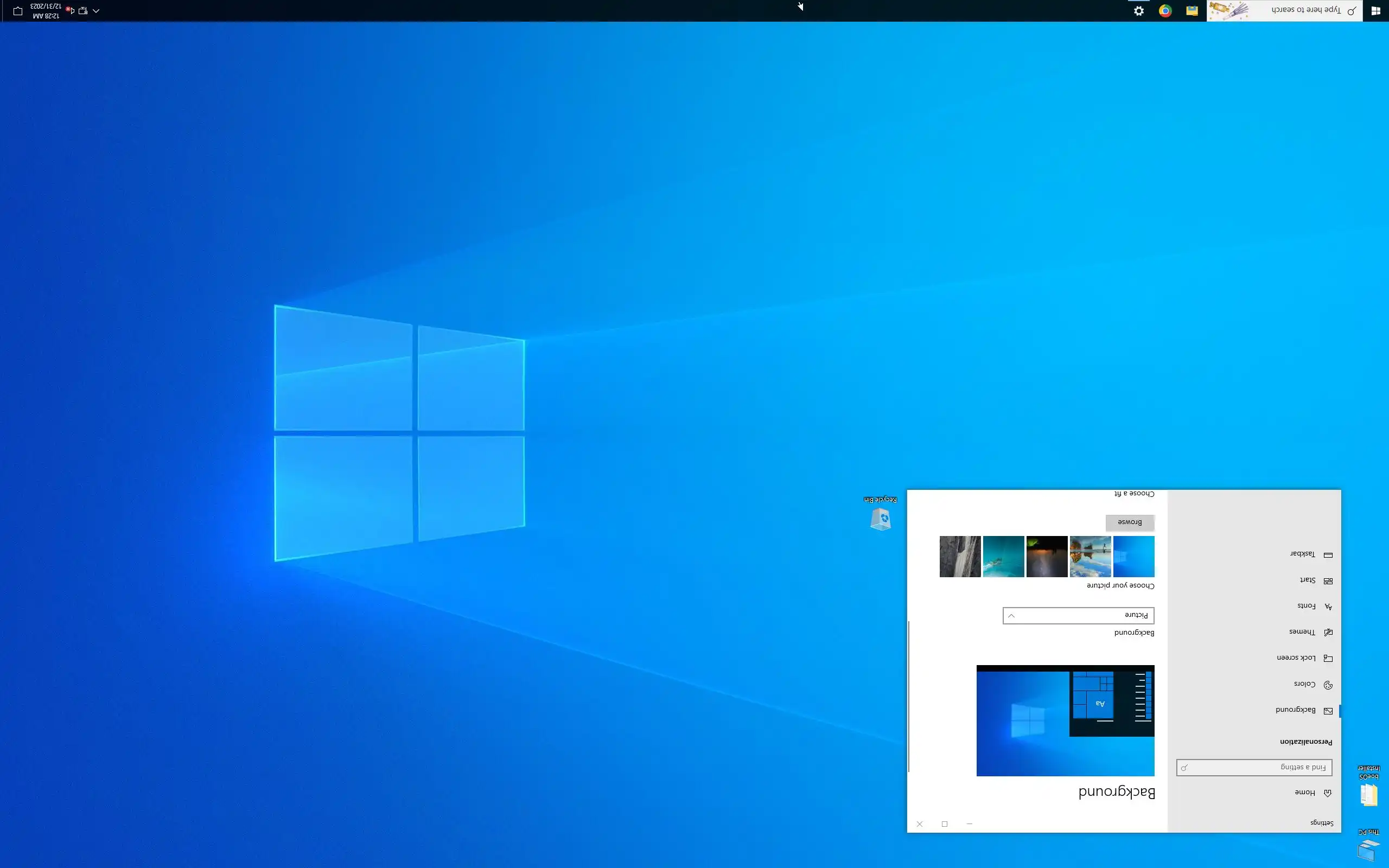Select Background in the sidebar
This screenshot has height=868, width=1389.
tap(1296, 710)
